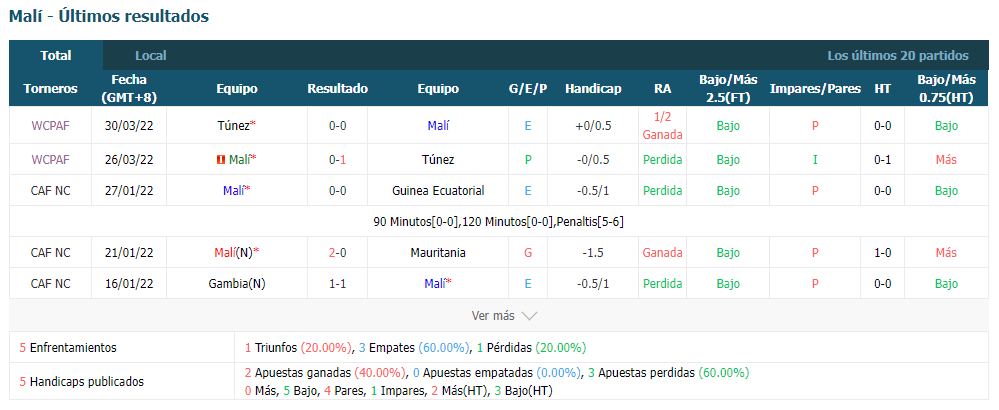This screenshot has width=999, height=410.
Task: Open the Guinea Ecuatorial team link
Action: point(438,190)
